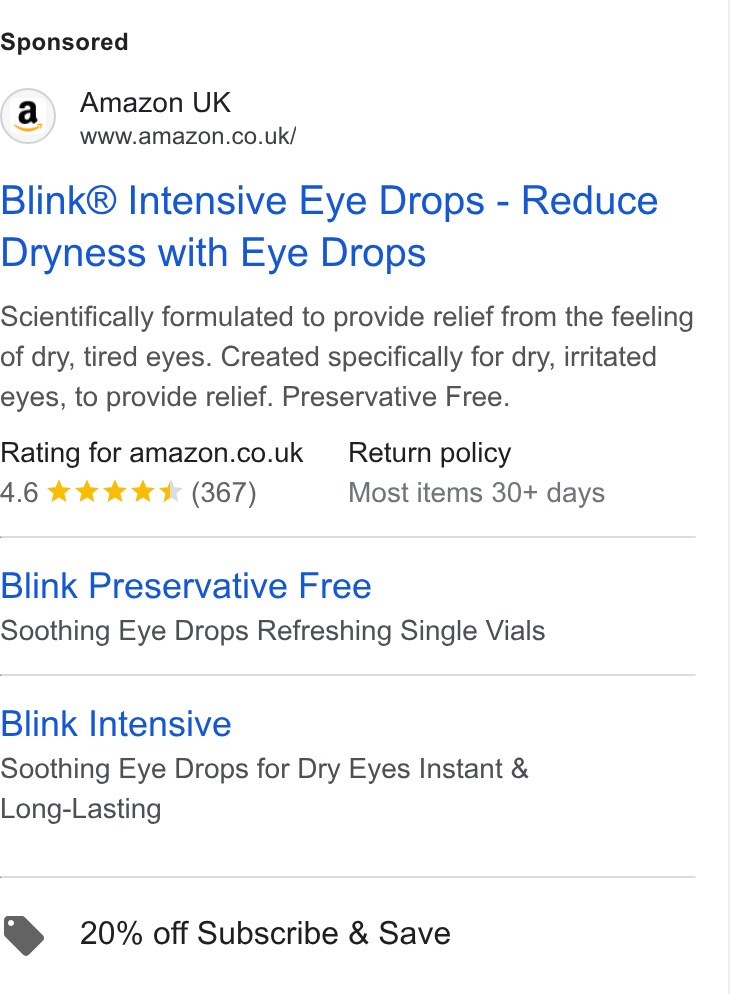730x994 pixels.
Task: Click the 20% off Subscribe & Save offer
Action: point(265,933)
